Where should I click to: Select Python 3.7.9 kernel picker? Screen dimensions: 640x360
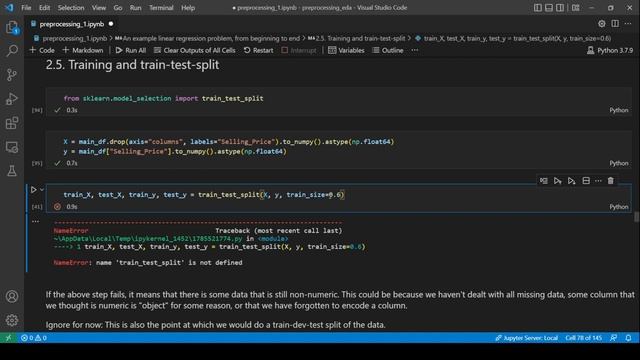(x=610, y=50)
